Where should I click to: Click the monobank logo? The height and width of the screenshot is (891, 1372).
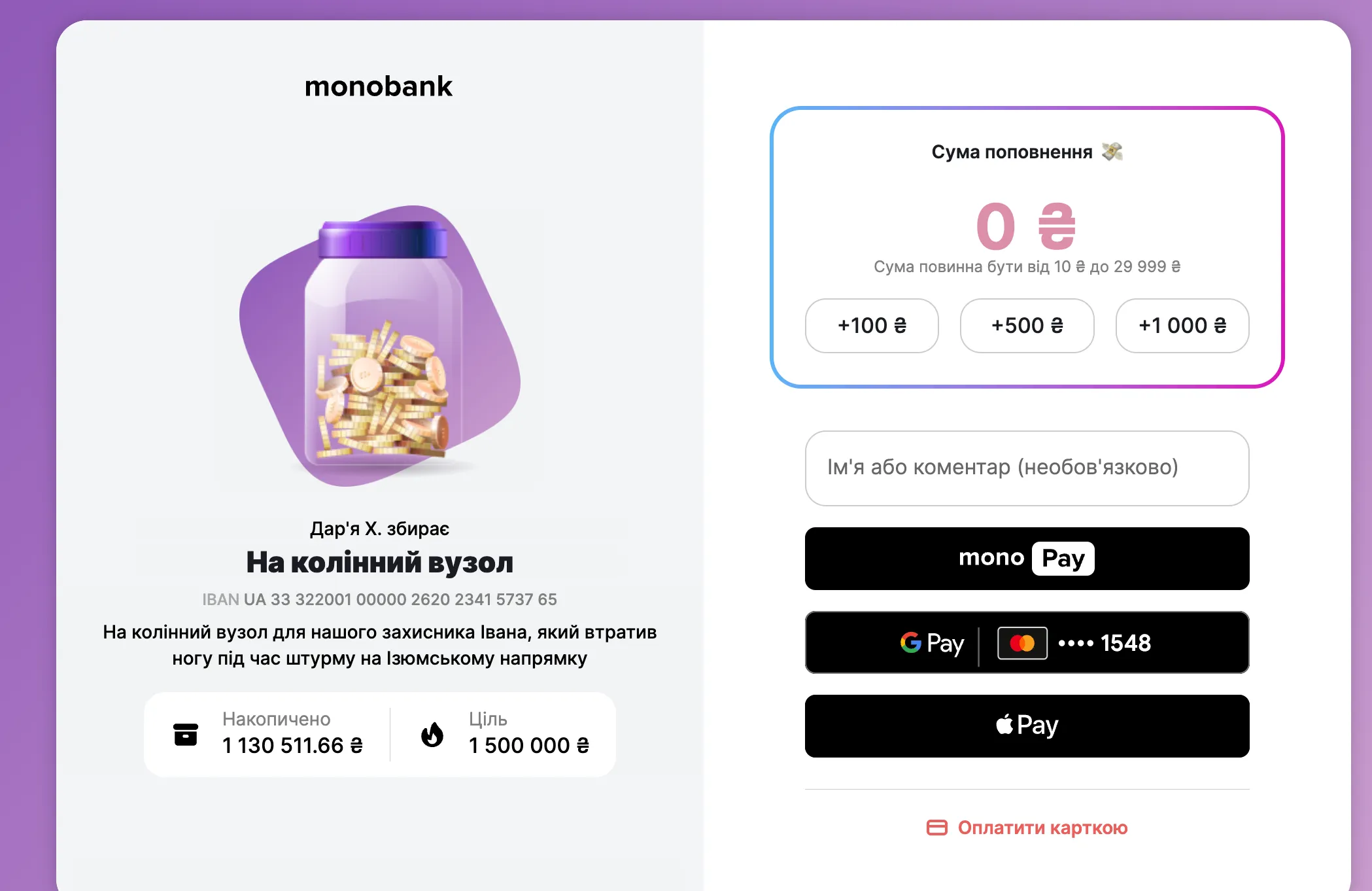click(x=379, y=86)
